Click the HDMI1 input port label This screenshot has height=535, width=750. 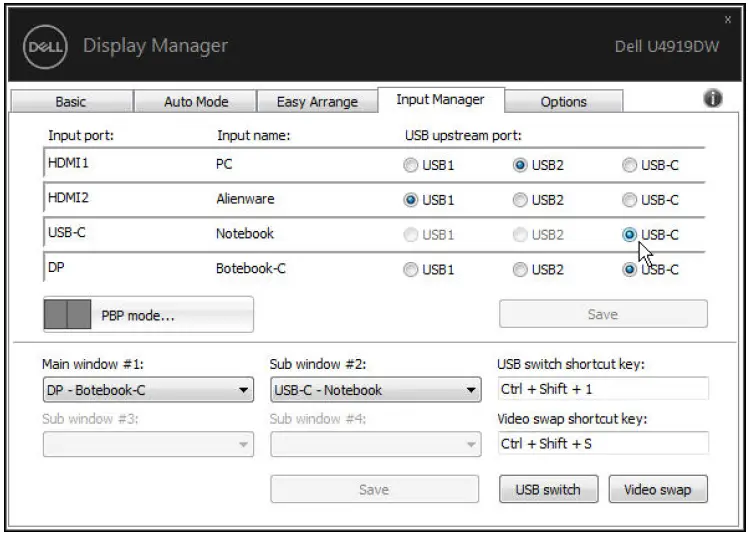click(x=68, y=163)
